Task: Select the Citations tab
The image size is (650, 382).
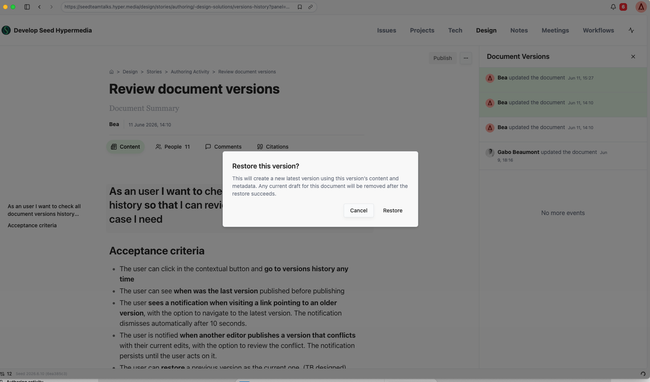Action: [x=272, y=147]
